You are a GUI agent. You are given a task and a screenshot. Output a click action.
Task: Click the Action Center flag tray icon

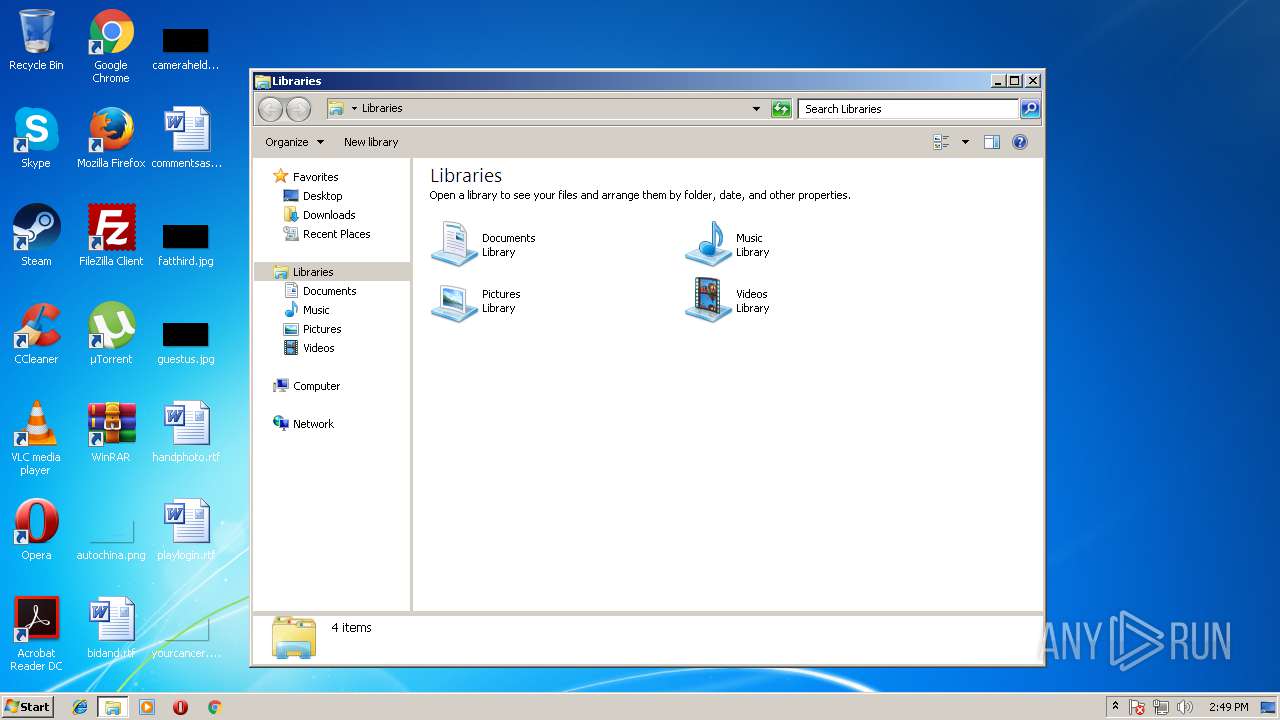click(x=1137, y=707)
